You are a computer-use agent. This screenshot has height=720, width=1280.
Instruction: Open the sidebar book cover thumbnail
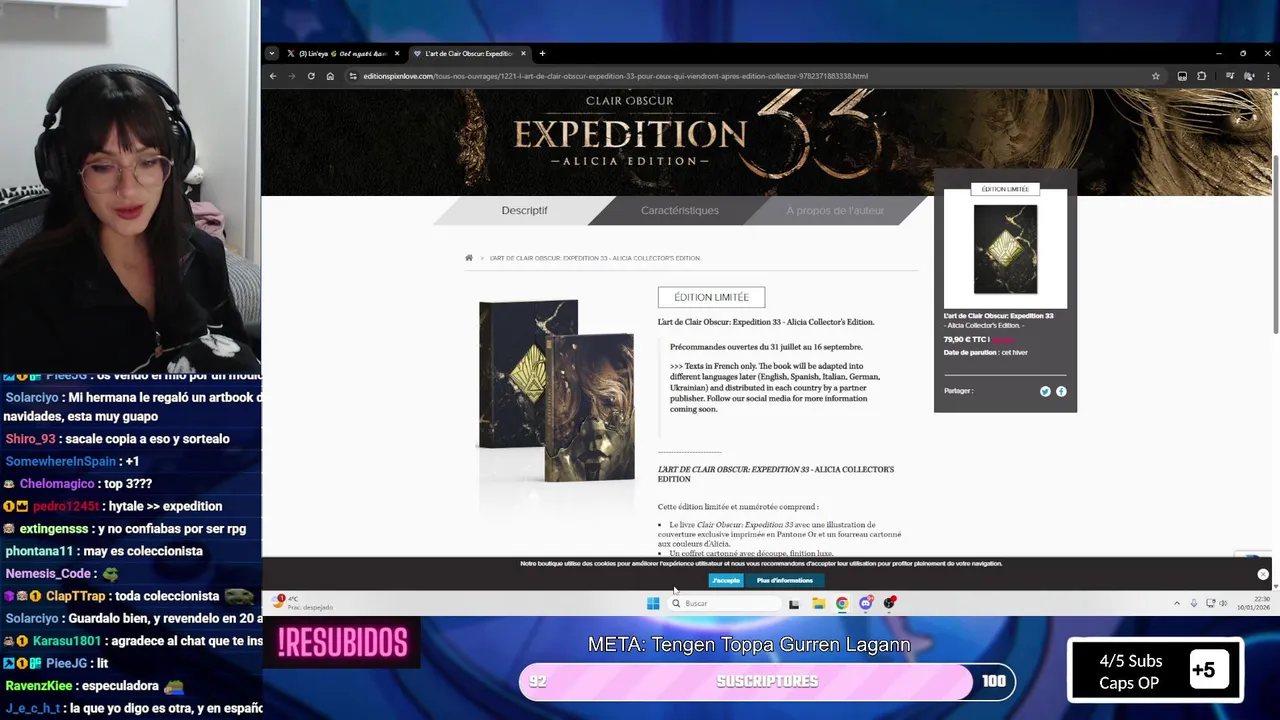point(1005,249)
